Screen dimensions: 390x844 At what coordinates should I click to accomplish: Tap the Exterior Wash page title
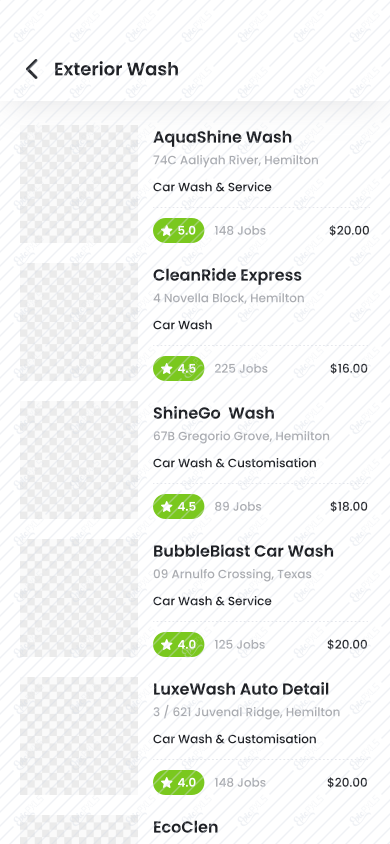[116, 69]
